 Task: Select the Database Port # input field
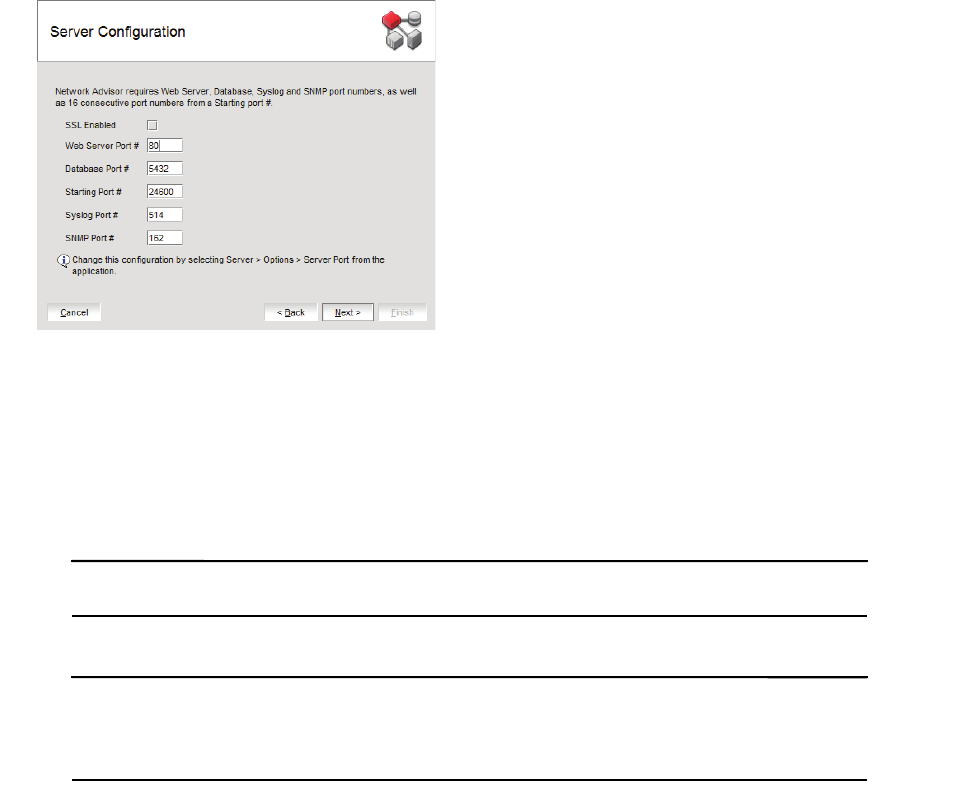[x=165, y=169]
